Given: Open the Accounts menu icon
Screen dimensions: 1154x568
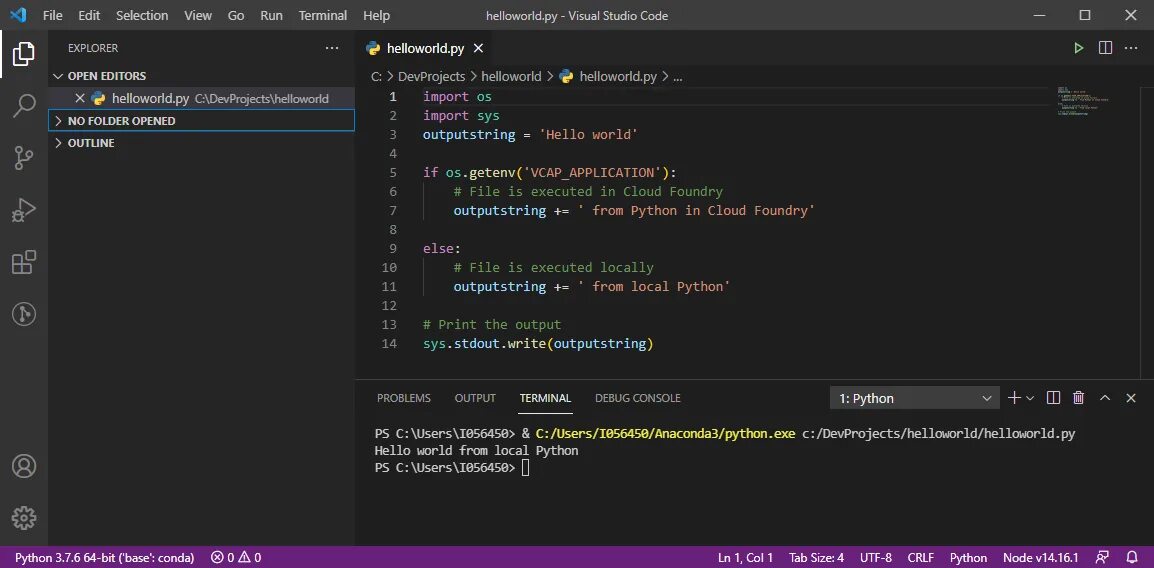Looking at the screenshot, I should (x=24, y=466).
